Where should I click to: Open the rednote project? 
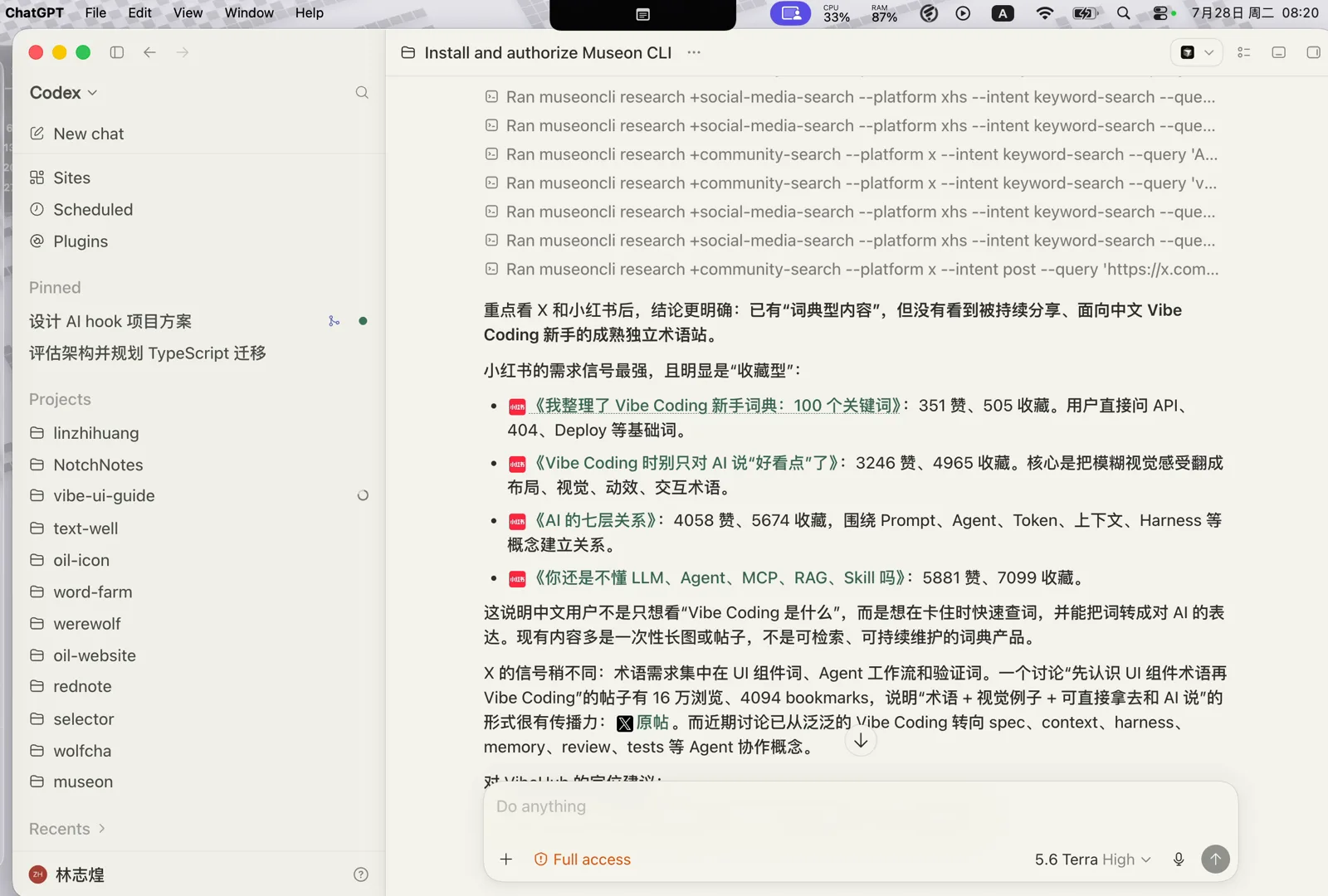tap(198, 686)
